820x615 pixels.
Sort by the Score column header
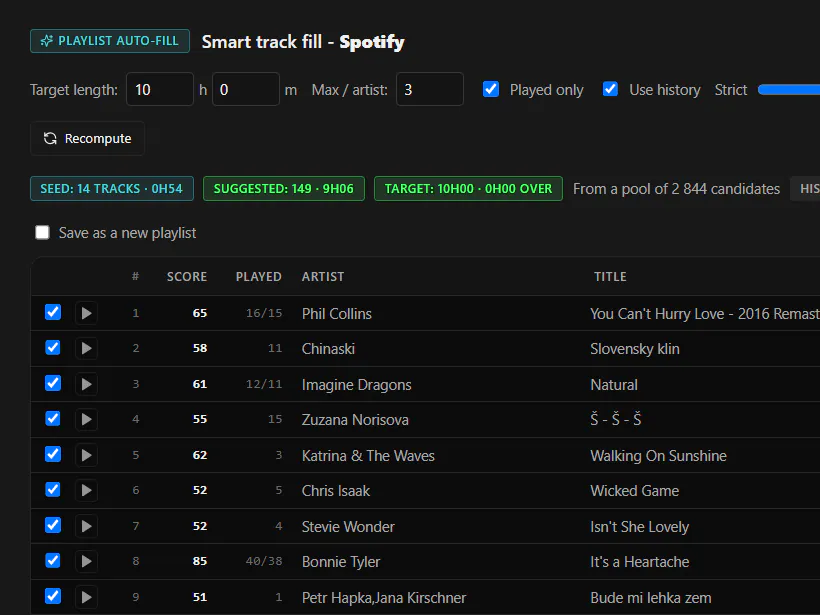tap(187, 277)
